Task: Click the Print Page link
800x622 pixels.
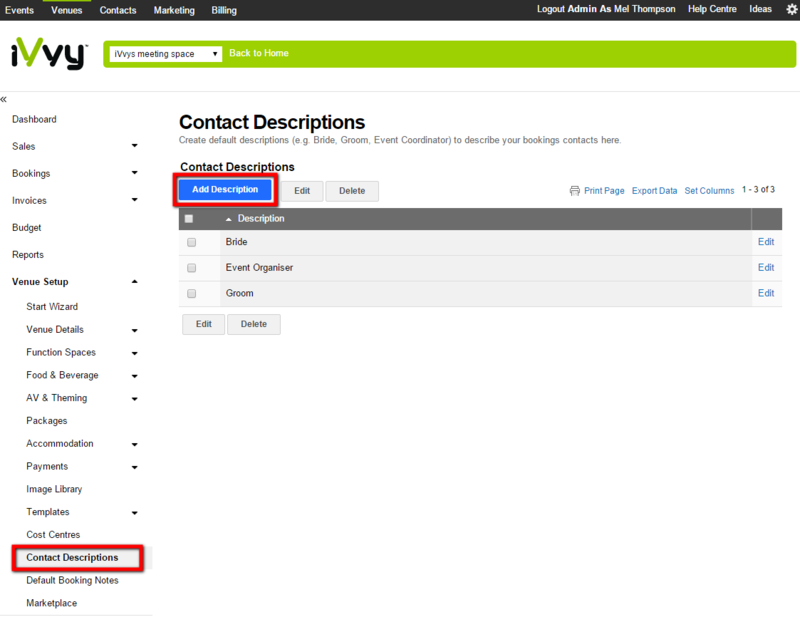Action: pyautogui.click(x=604, y=191)
